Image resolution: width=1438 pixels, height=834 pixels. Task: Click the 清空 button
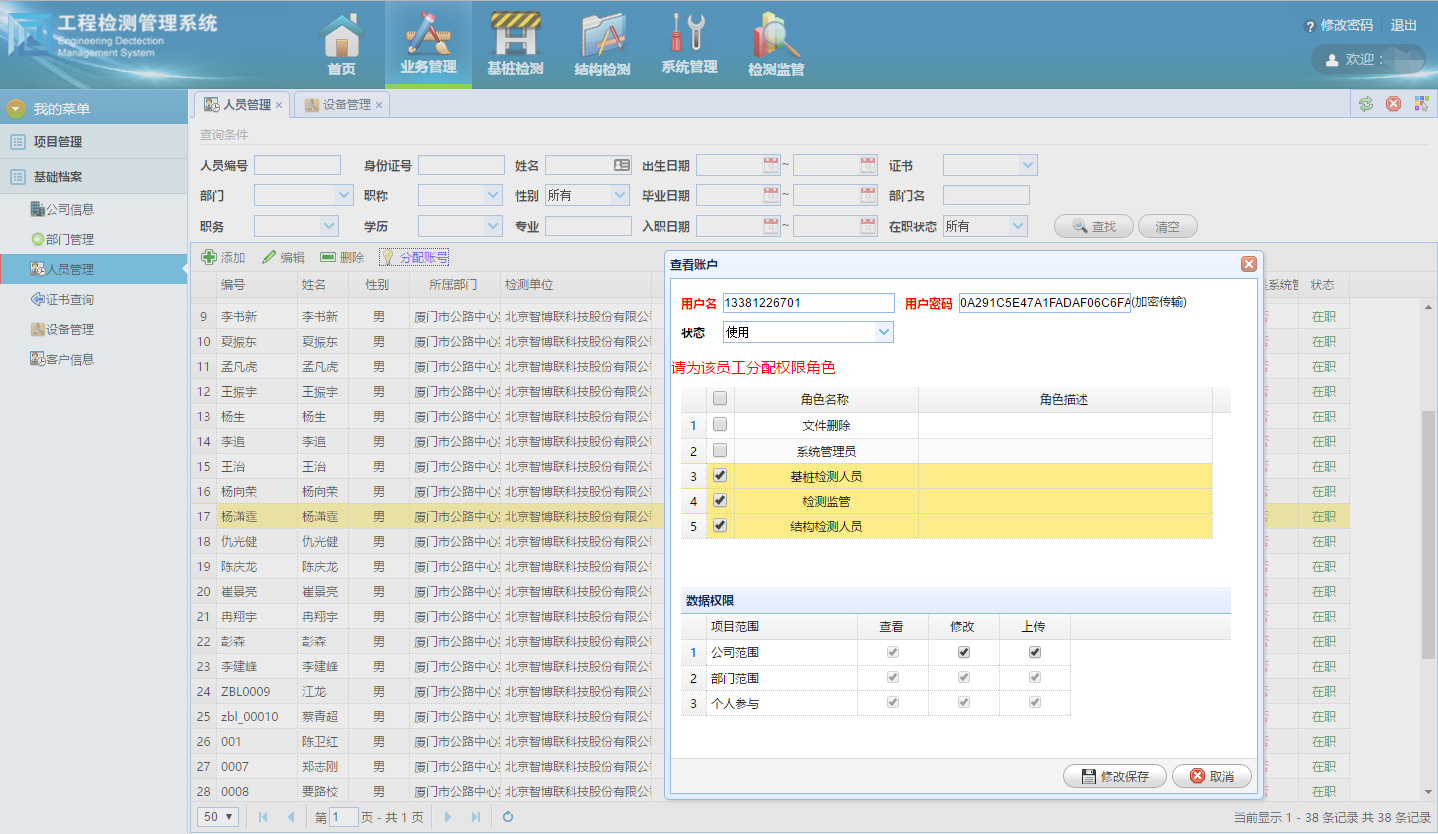(x=1168, y=226)
